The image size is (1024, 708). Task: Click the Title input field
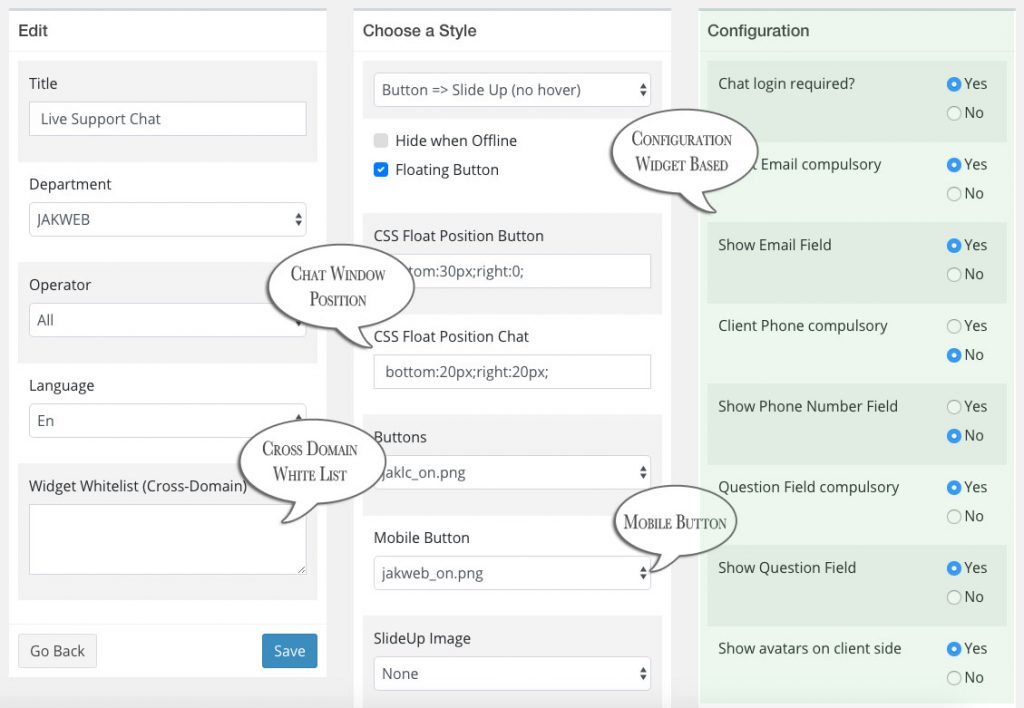click(167, 118)
